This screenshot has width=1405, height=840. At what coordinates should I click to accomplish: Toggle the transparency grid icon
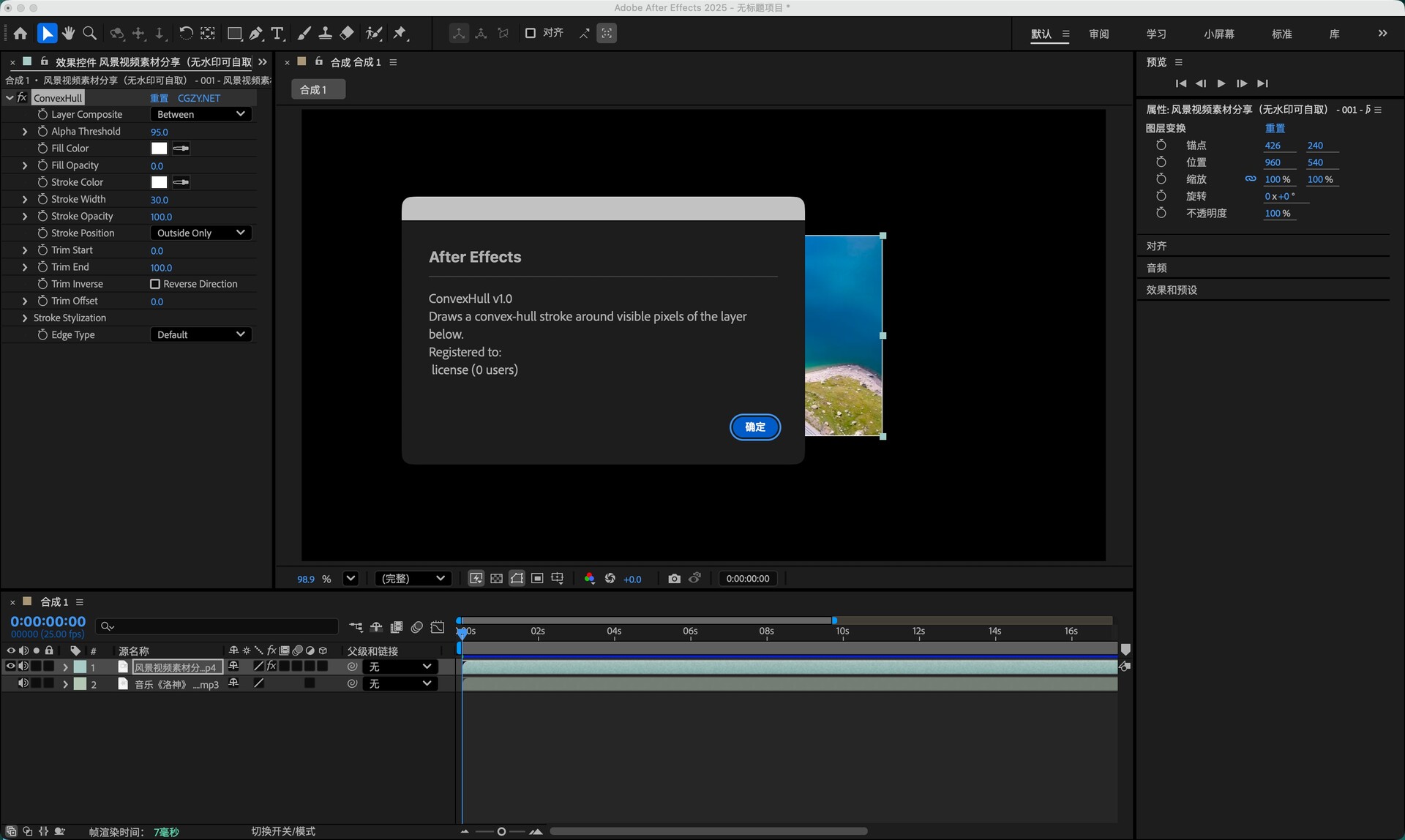[496, 579]
